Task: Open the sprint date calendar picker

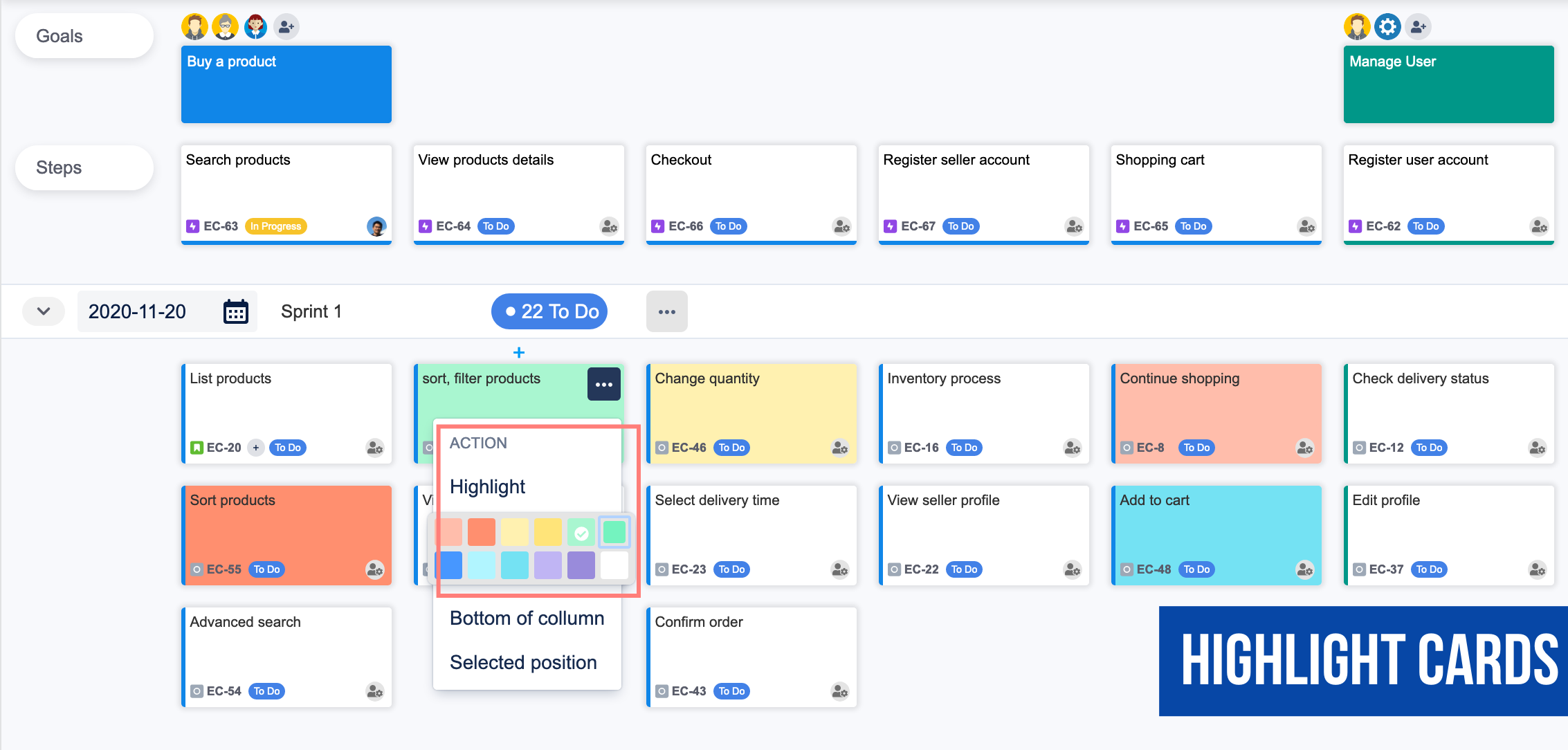Action: coord(235,312)
